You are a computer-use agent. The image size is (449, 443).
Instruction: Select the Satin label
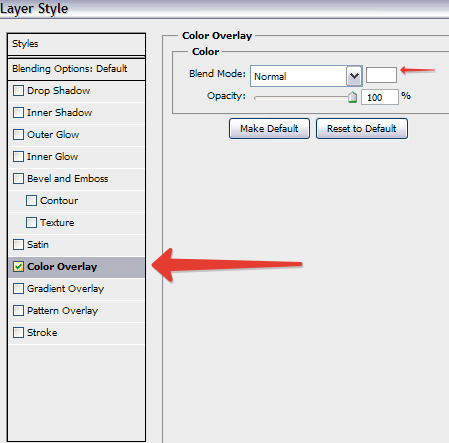(x=38, y=245)
